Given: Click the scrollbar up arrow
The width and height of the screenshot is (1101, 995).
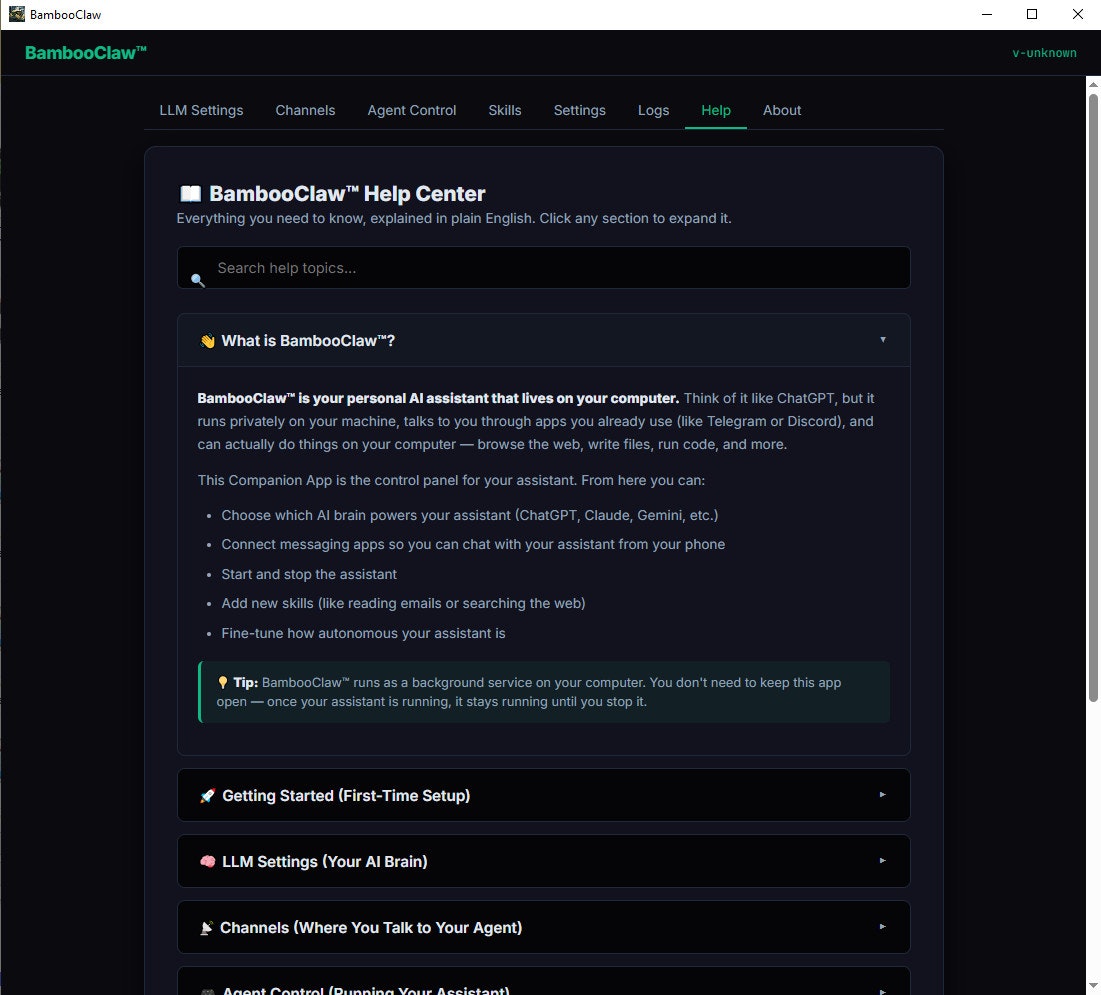Looking at the screenshot, I should click(x=1093, y=84).
